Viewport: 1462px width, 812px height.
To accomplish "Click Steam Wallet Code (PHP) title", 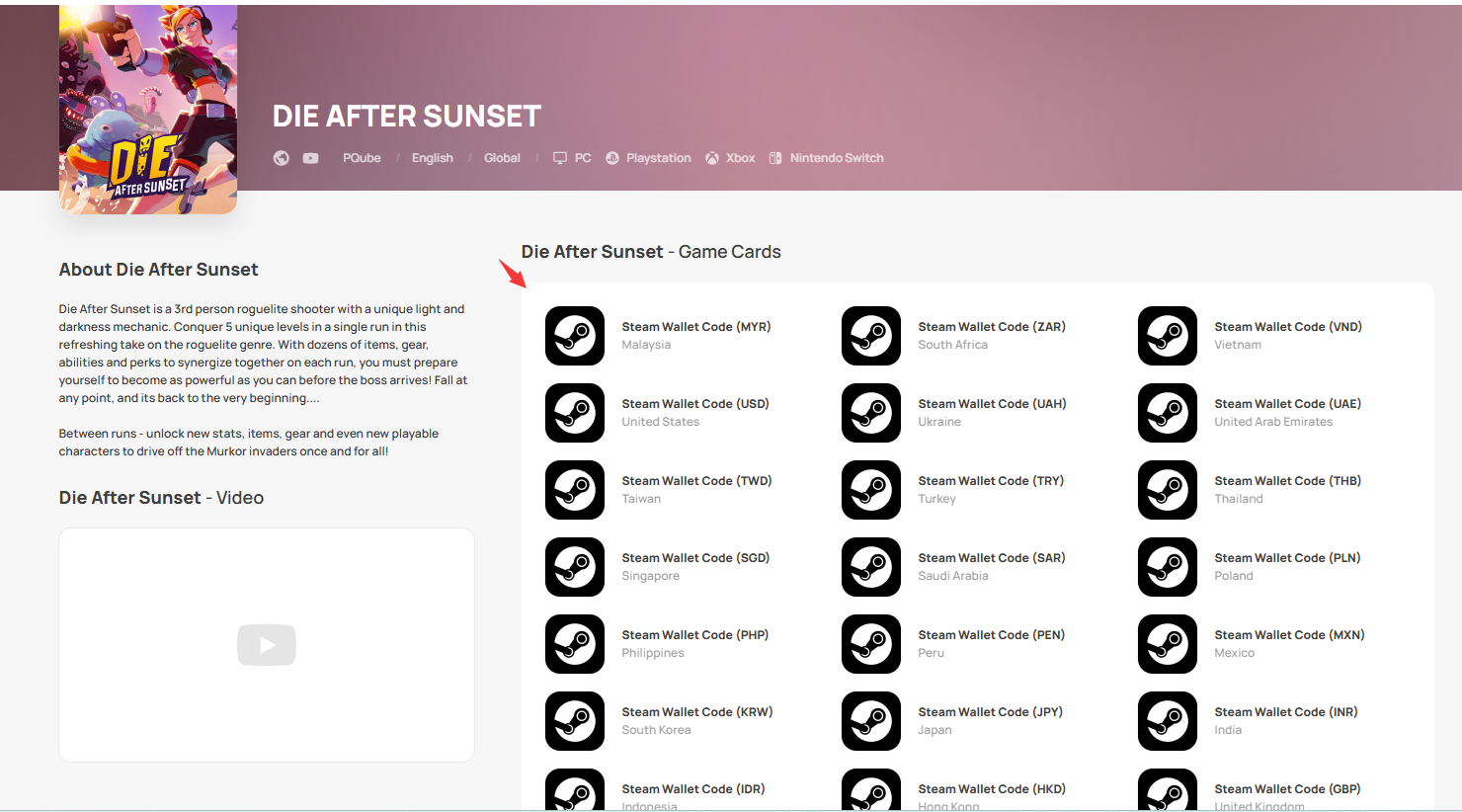I will tap(695, 635).
